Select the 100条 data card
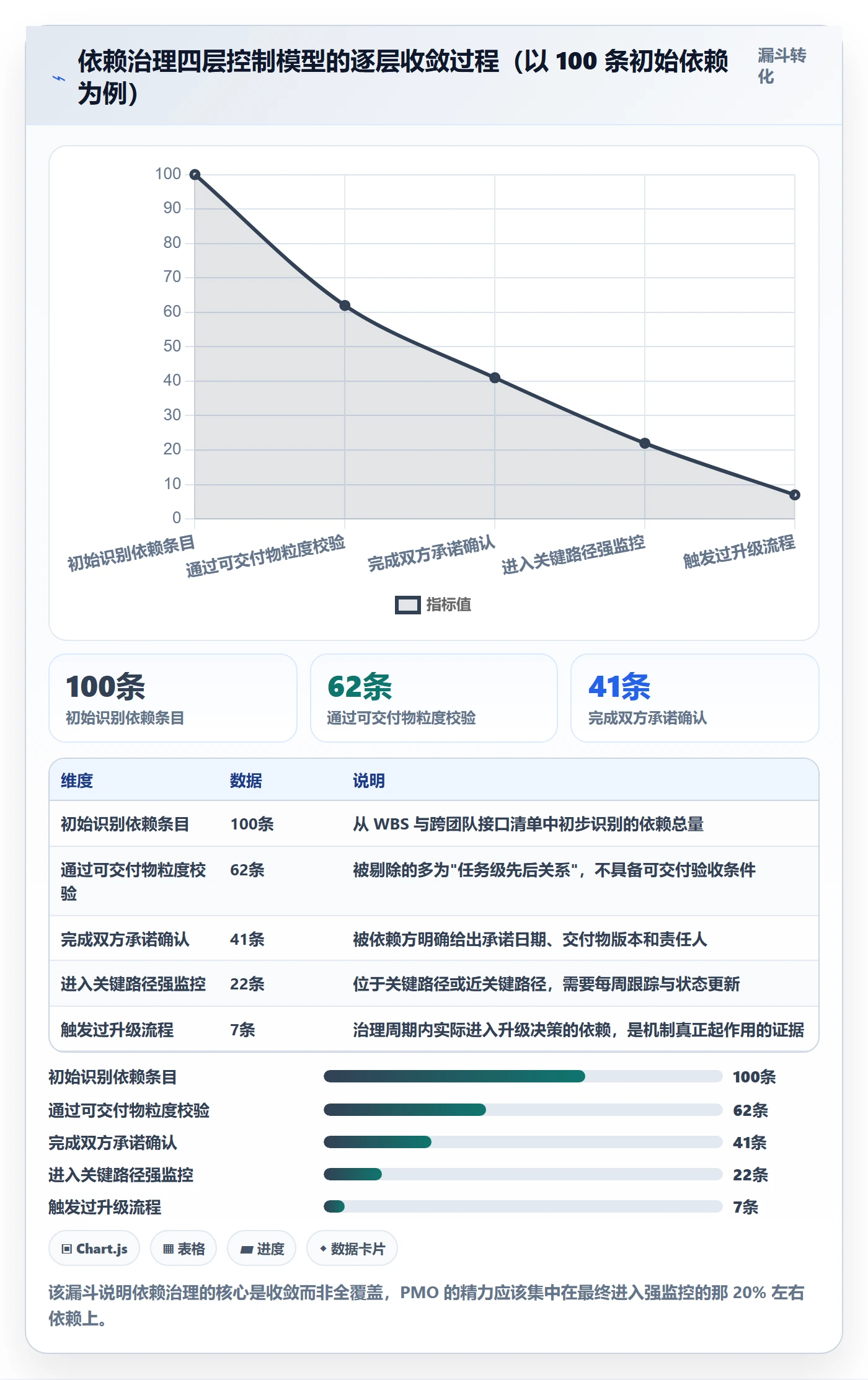This screenshot has height=1380, width=868. [x=173, y=698]
